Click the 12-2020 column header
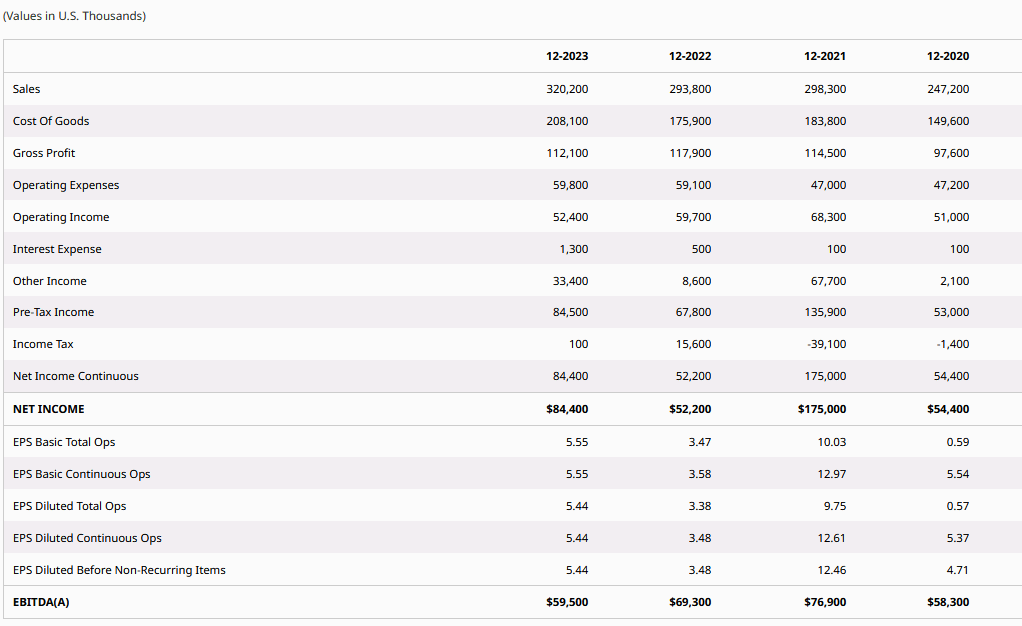The image size is (1022, 626). click(x=948, y=56)
